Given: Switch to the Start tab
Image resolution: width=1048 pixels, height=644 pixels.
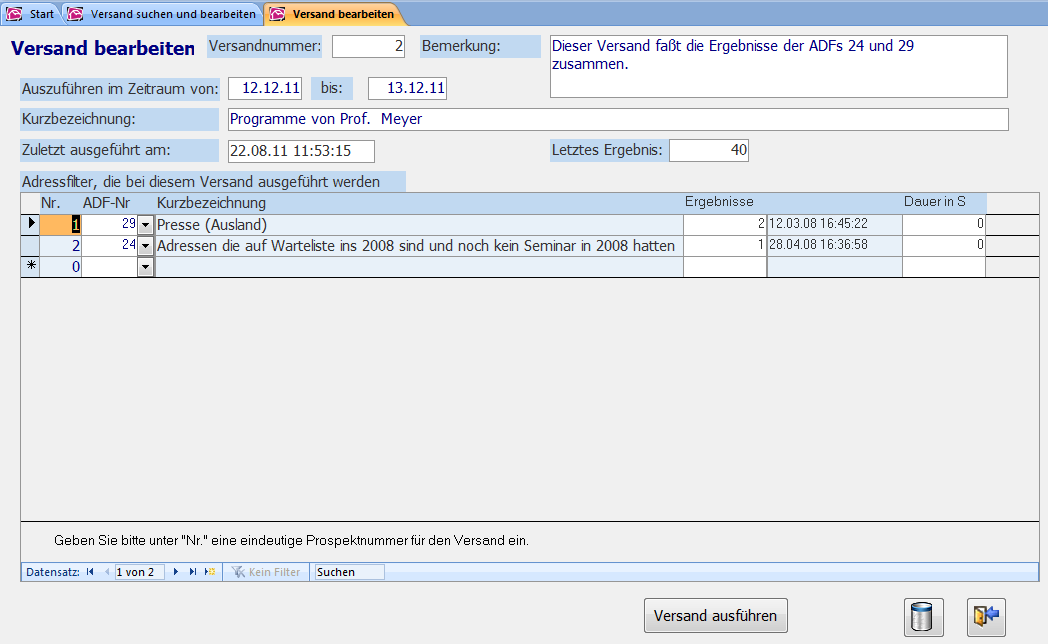Looking at the screenshot, I should [x=32, y=14].
